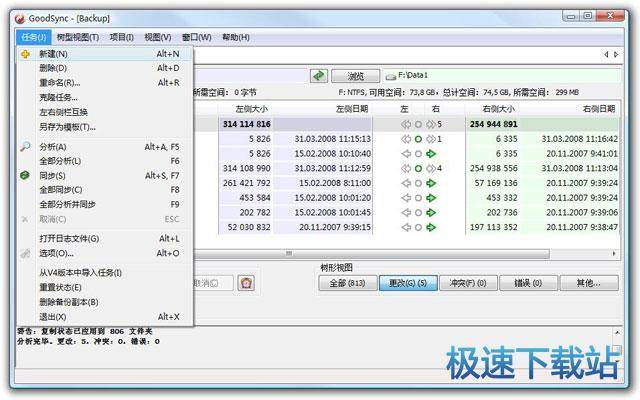Click left arrow in the 453 584 row

(406, 198)
